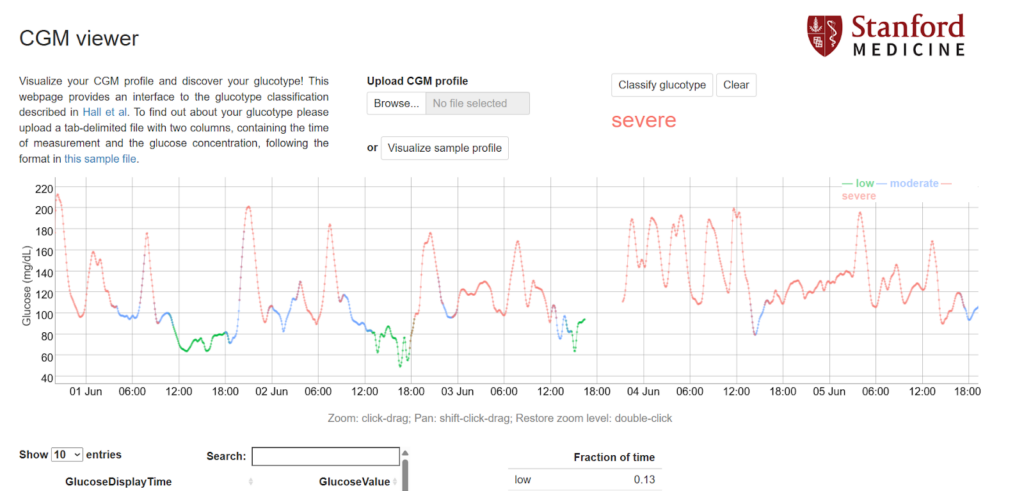The width and height of the screenshot is (1024, 491).
Task: Click the table Search input box
Action: click(x=325, y=456)
